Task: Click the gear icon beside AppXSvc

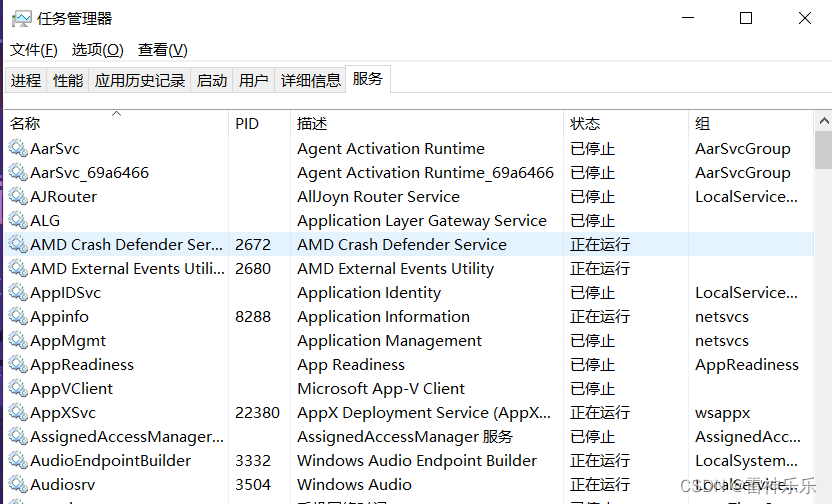Action: [18, 412]
